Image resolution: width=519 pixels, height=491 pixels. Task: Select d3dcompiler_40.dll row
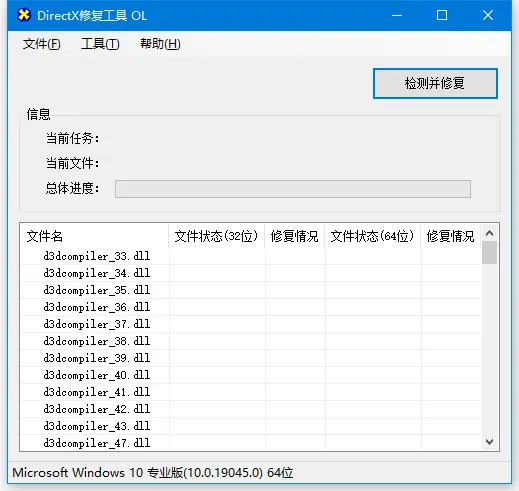coord(251,375)
